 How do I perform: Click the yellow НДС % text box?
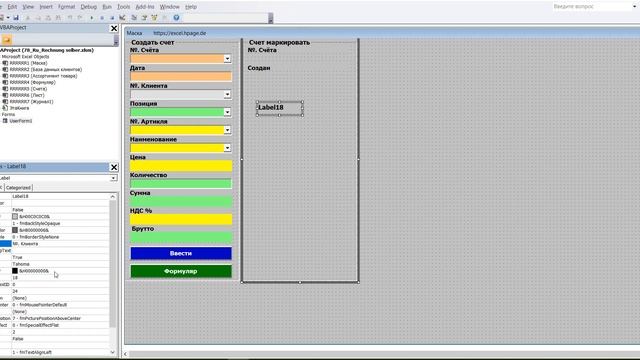click(x=181, y=219)
